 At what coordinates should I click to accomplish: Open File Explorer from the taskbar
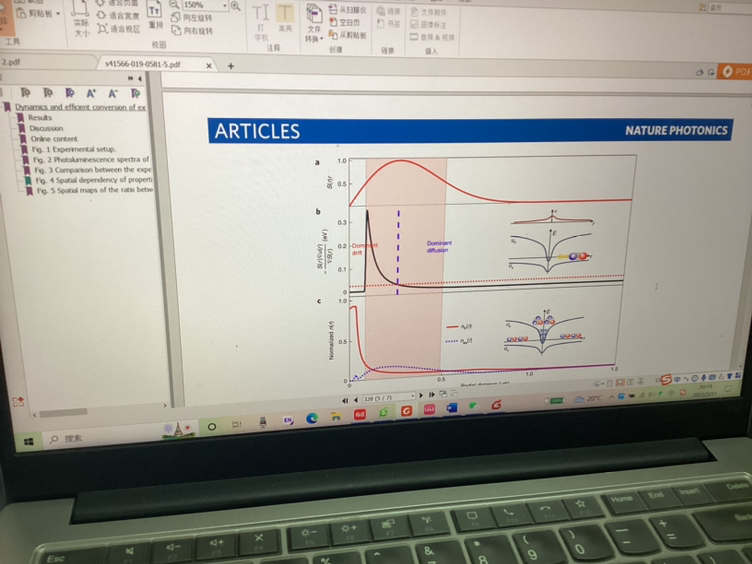tap(336, 417)
